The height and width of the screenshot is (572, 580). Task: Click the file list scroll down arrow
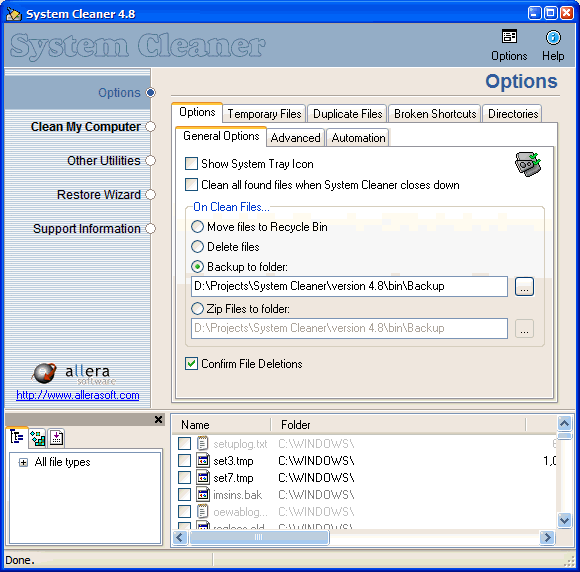point(564,520)
